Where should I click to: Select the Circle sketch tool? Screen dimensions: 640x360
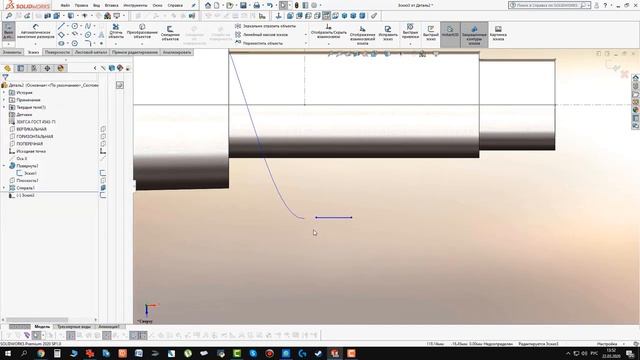pyautogui.click(x=75, y=26)
